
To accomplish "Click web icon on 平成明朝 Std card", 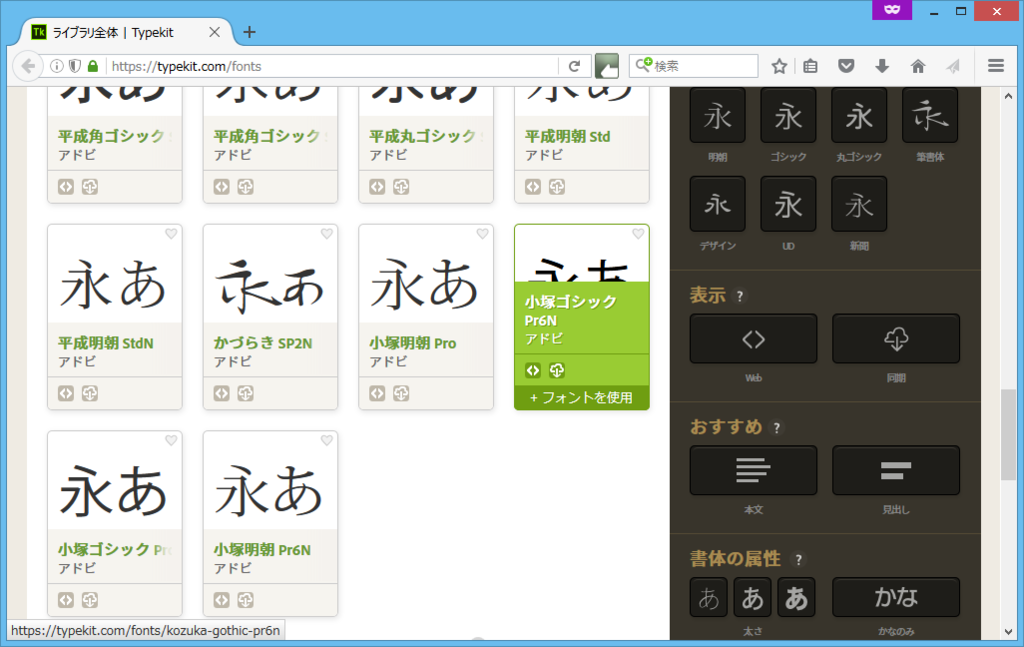I will pos(533,187).
